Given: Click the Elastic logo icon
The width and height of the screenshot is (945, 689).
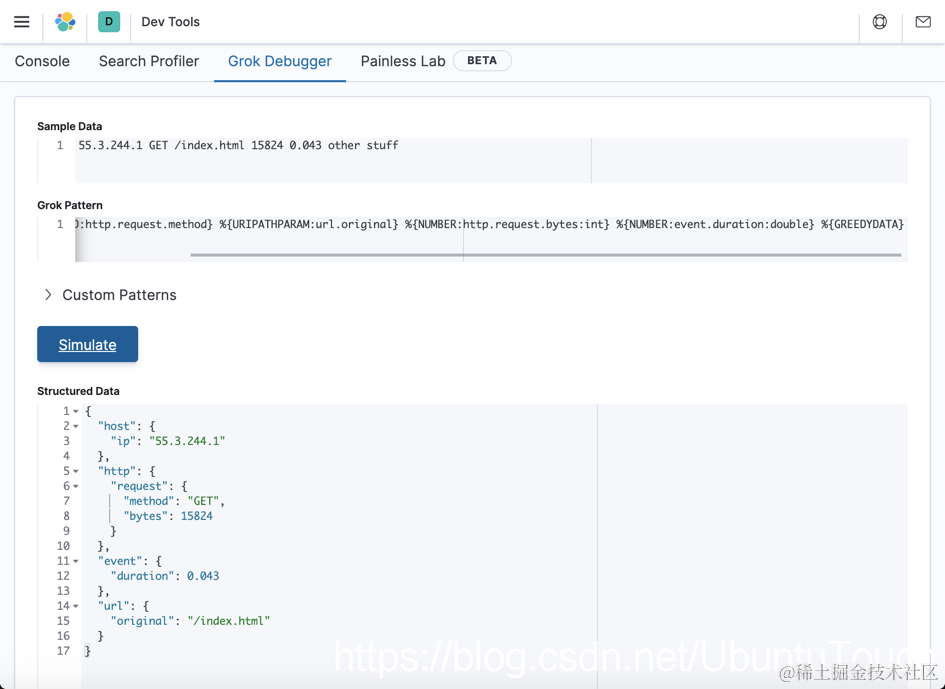Looking at the screenshot, I should tap(65, 22).
